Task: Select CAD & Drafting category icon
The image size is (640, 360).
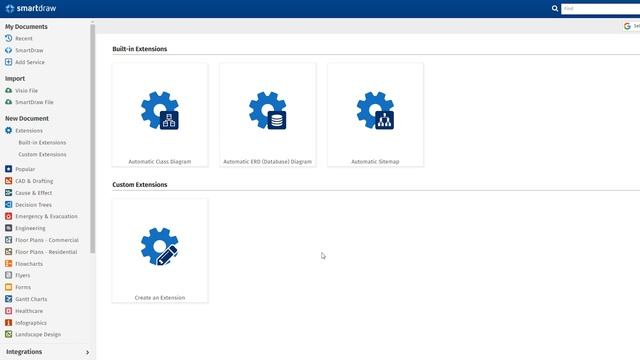Action: tap(9, 181)
